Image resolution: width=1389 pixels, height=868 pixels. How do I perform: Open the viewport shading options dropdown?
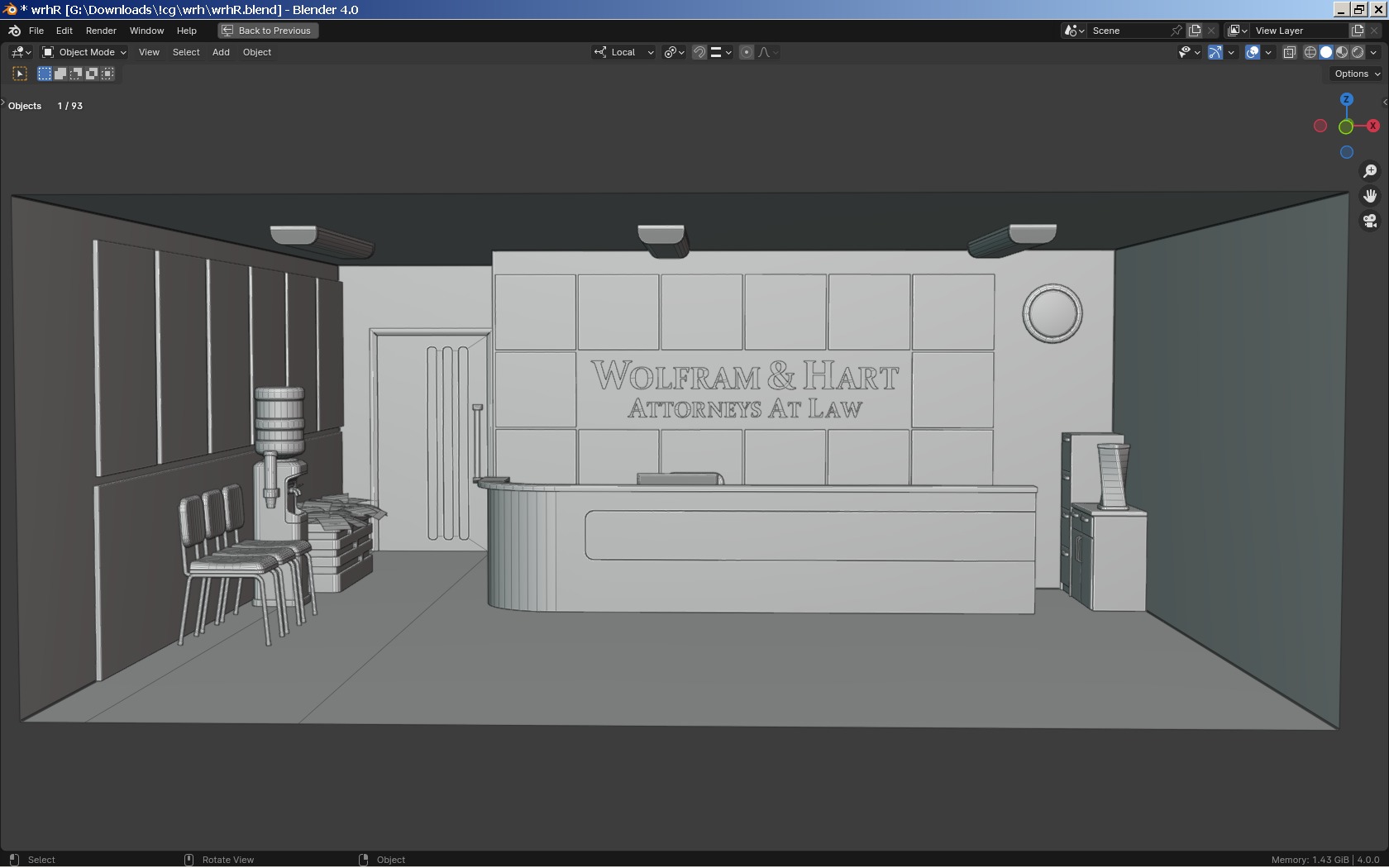[x=1373, y=52]
